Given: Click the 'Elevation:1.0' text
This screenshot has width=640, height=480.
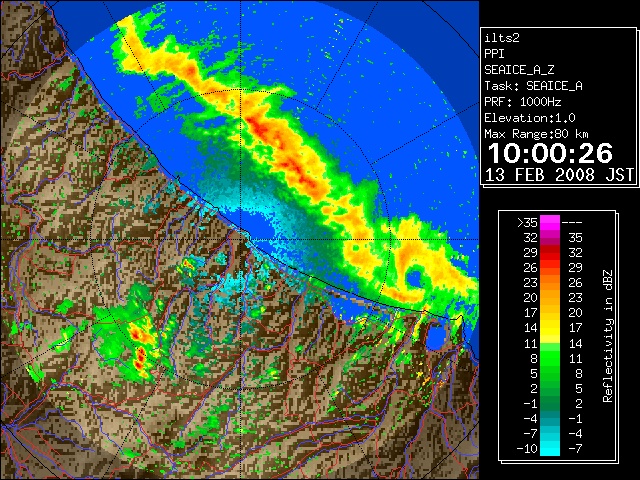Looking at the screenshot, I should point(529,118).
